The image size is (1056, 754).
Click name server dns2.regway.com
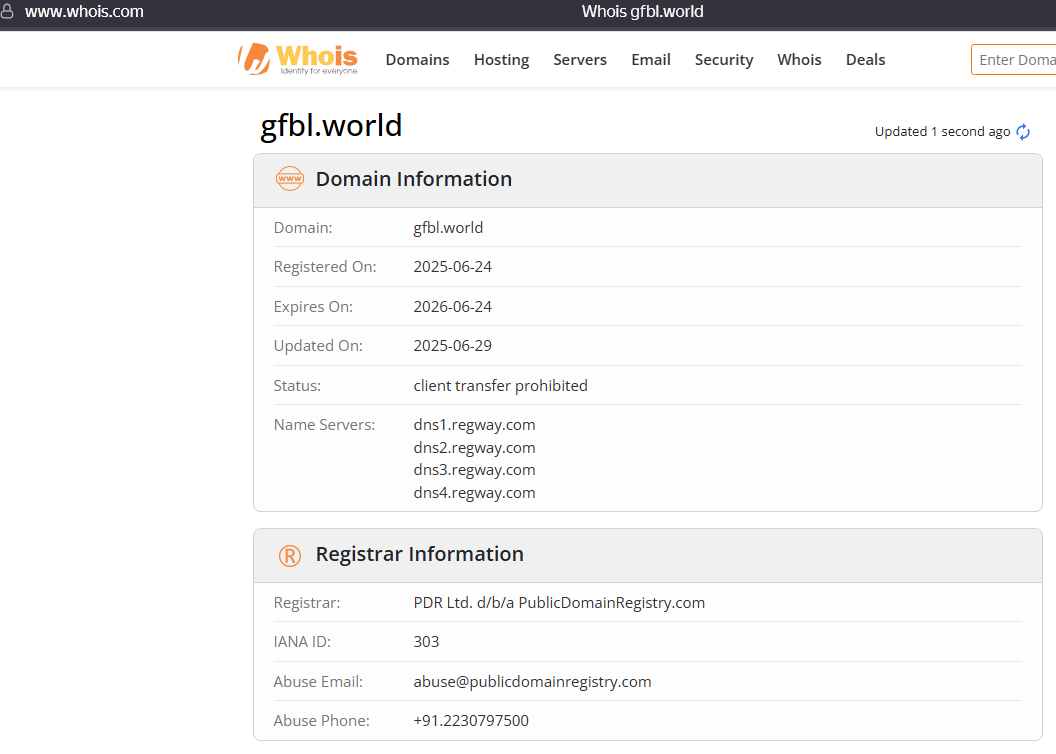tap(474, 448)
